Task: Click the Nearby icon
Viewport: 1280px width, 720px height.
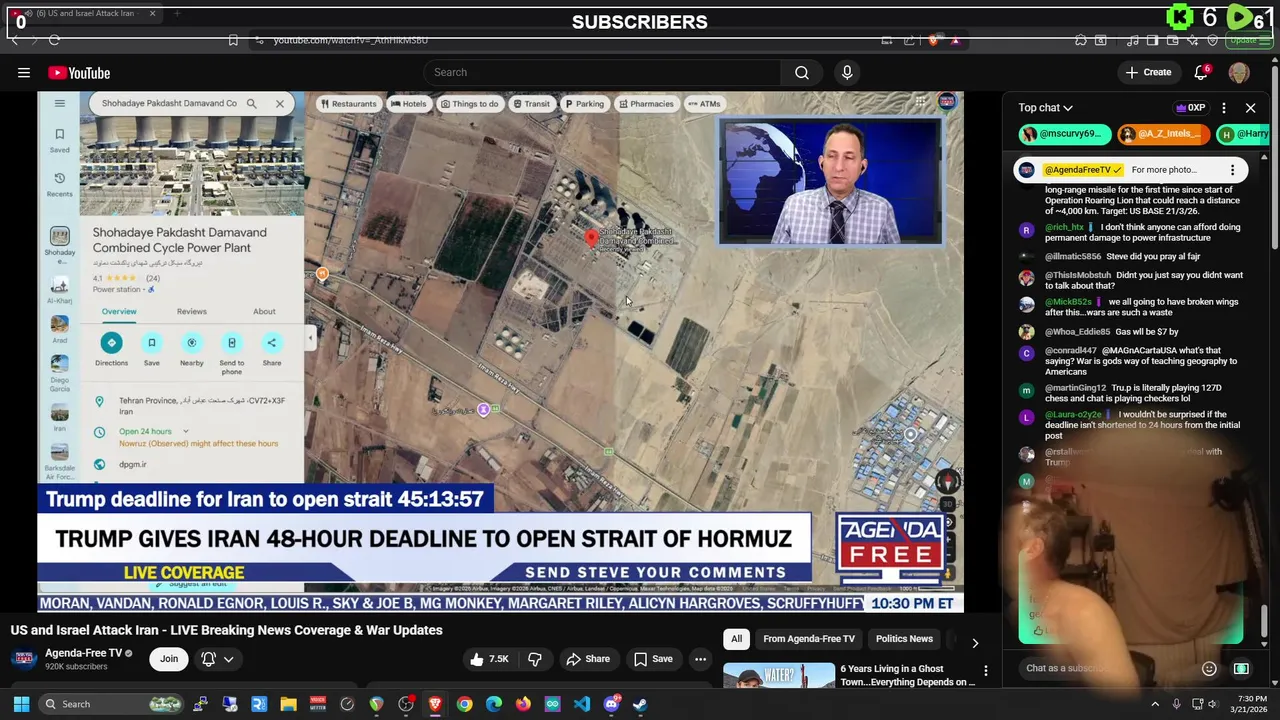Action: click(191, 342)
